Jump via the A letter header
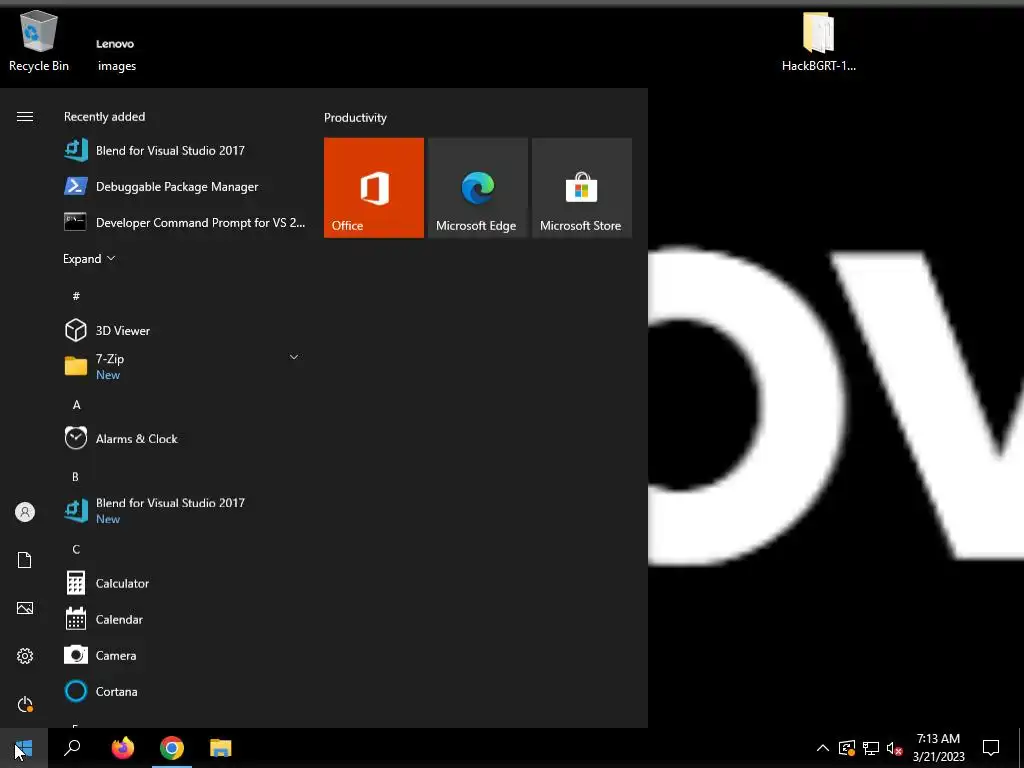This screenshot has width=1024, height=768. [x=76, y=405]
